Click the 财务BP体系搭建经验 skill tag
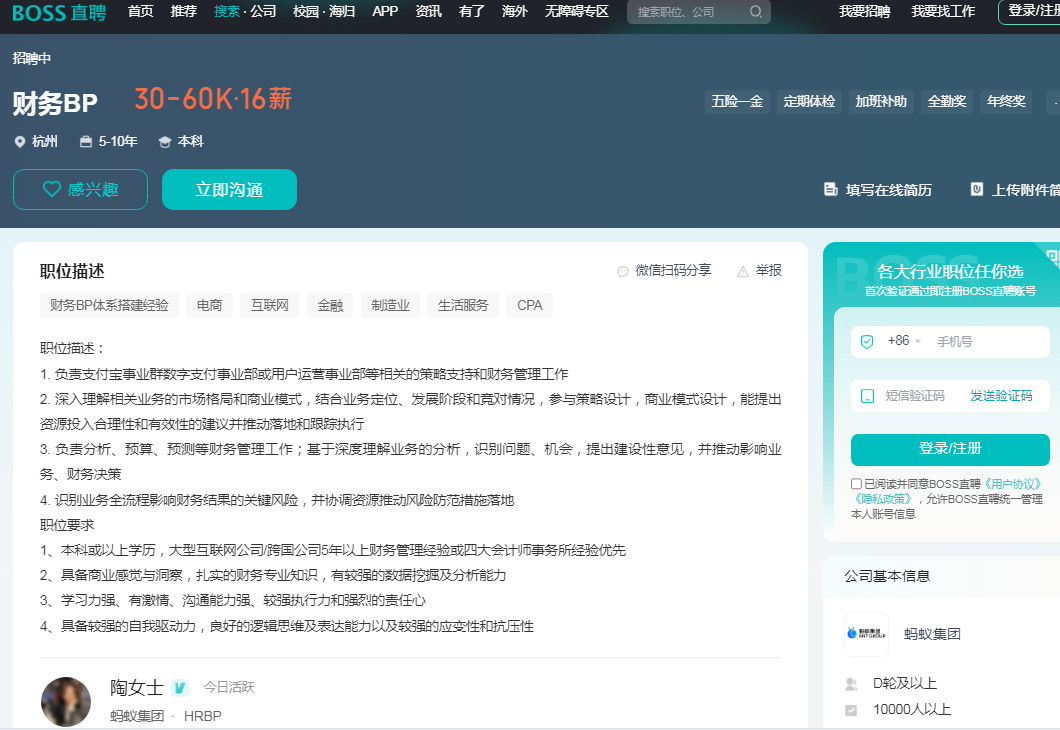The image size is (1060, 730). pyautogui.click(x=109, y=306)
